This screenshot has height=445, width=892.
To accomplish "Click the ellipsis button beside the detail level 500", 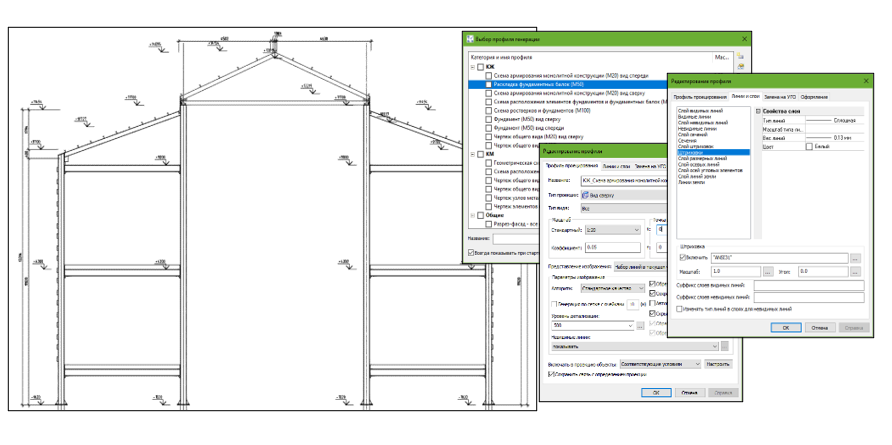I will (641, 326).
